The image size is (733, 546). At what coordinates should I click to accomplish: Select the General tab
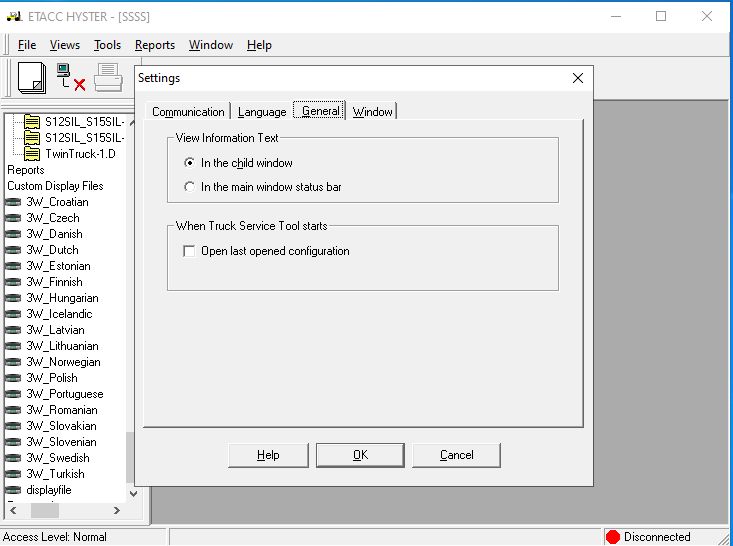coord(320,111)
